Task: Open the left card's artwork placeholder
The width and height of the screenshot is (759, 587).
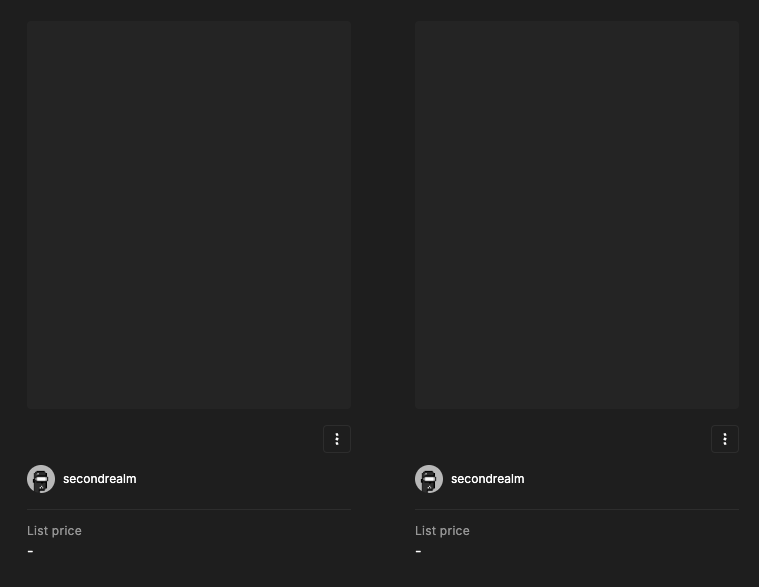Action: coord(189,215)
